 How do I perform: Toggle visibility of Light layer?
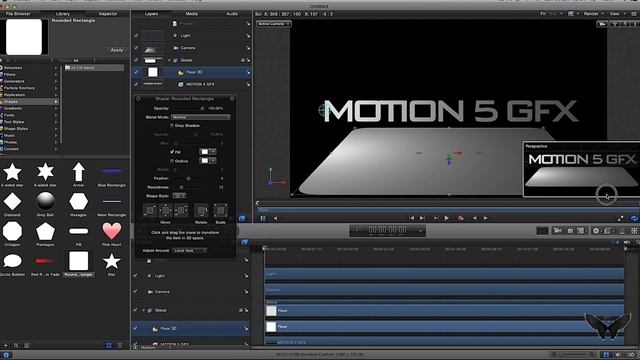click(136, 36)
